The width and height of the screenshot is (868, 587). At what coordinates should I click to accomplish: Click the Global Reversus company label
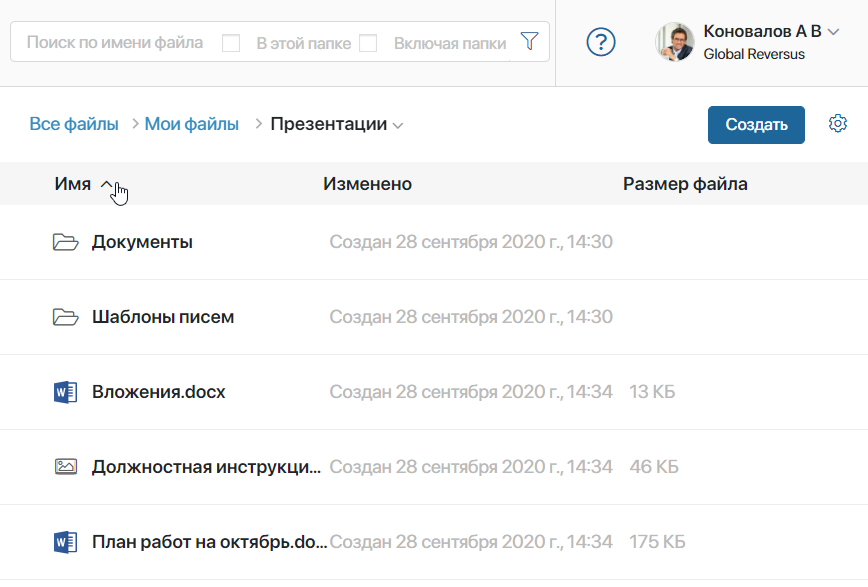click(754, 54)
